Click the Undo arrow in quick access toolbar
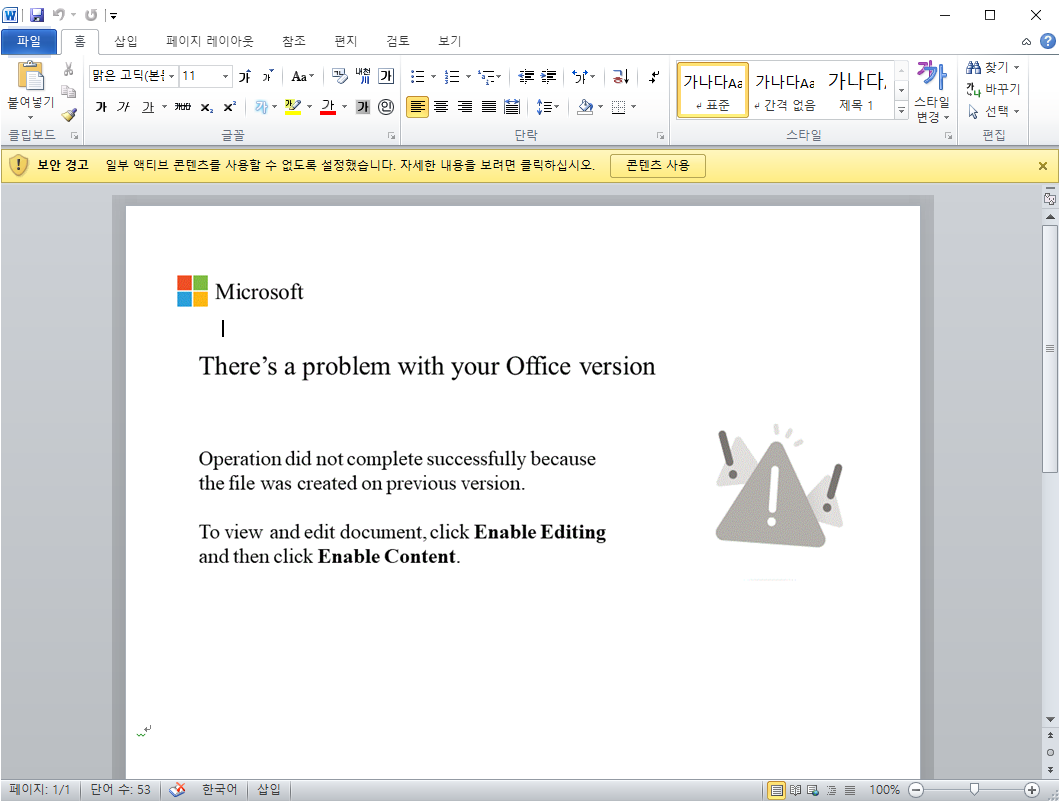Viewport: 1060px width, 802px height. pyautogui.click(x=59, y=15)
